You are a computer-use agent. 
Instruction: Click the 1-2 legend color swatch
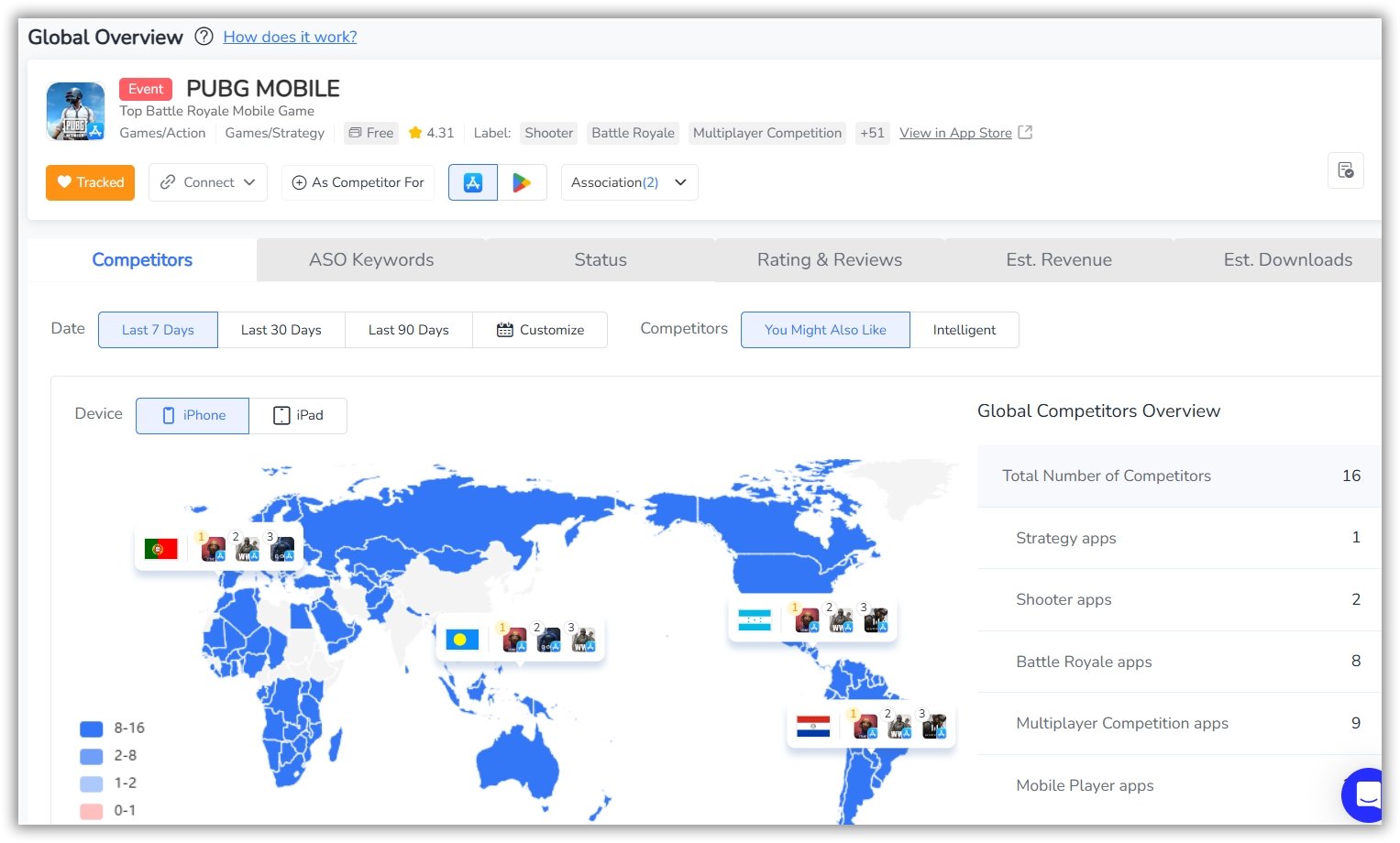click(x=92, y=783)
